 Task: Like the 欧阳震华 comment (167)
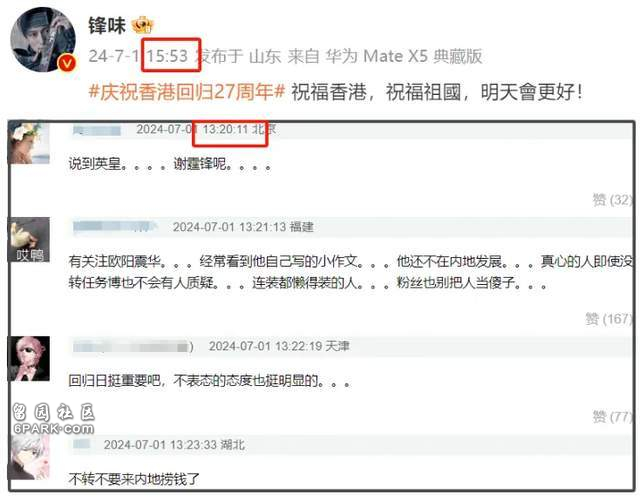point(609,318)
